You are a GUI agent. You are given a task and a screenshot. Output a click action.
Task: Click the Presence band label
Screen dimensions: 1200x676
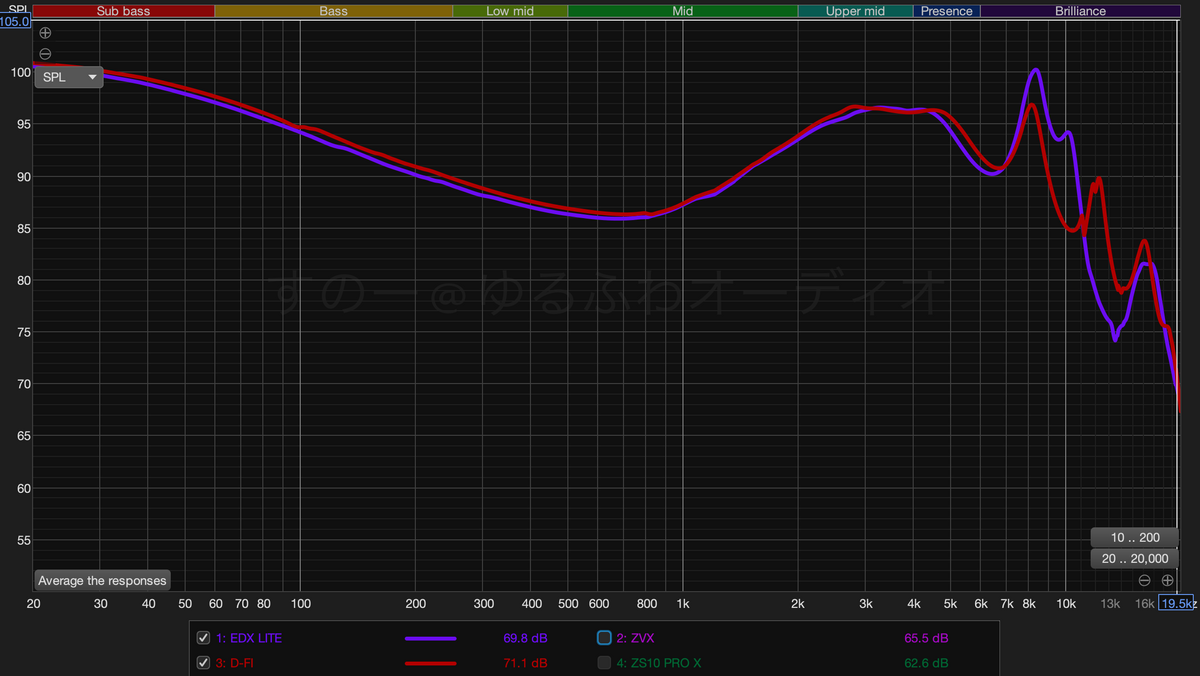click(947, 11)
